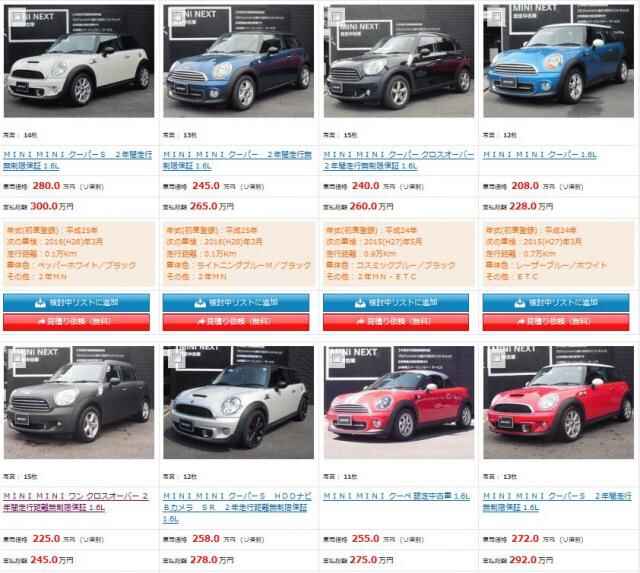Open the red Cooper S car photo
The width and height of the screenshot is (640, 573).
(558, 402)
